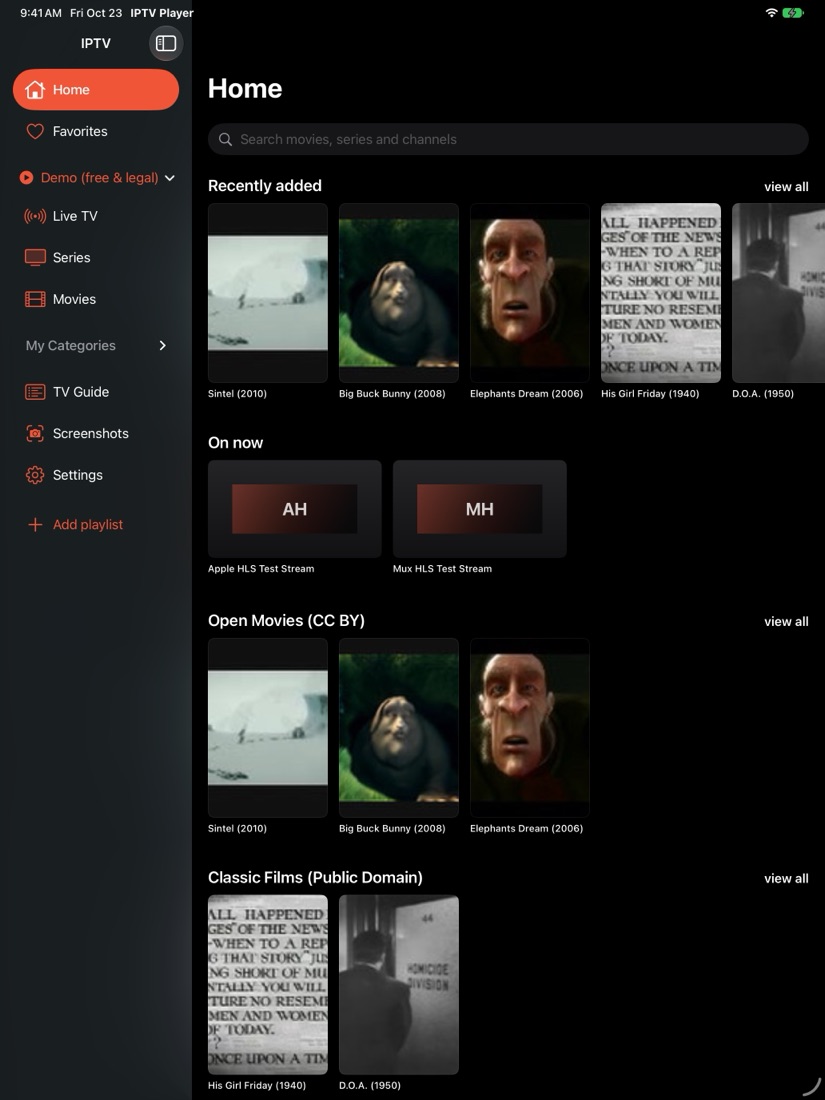Image resolution: width=825 pixels, height=1100 pixels.
Task: Open His Girl Friday poster in Recently added
Action: point(661,293)
